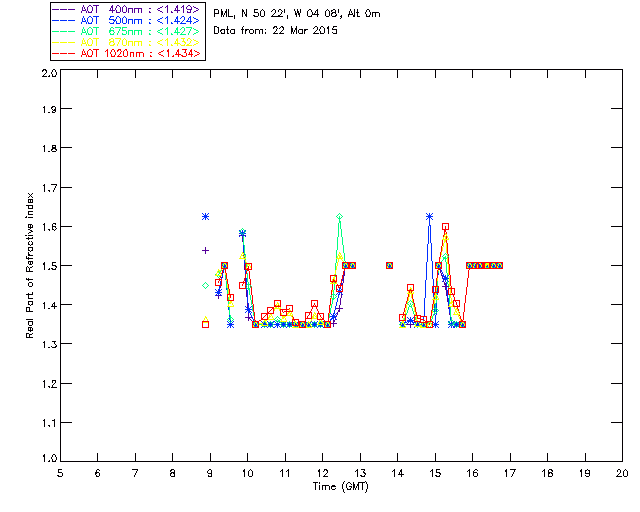Click the isolated purple plus point near 9 GMT
The height and width of the screenshot is (512, 640).
[x=206, y=250]
